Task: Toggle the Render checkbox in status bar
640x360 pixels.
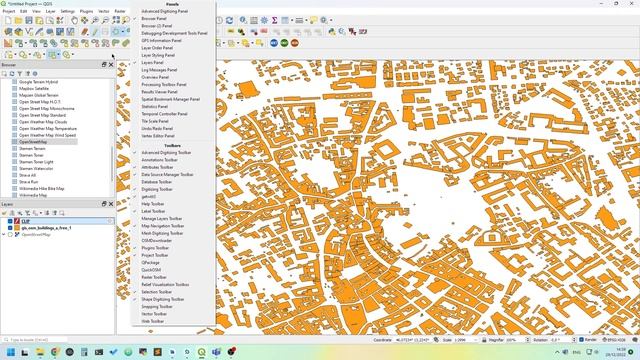Action: coord(582,340)
